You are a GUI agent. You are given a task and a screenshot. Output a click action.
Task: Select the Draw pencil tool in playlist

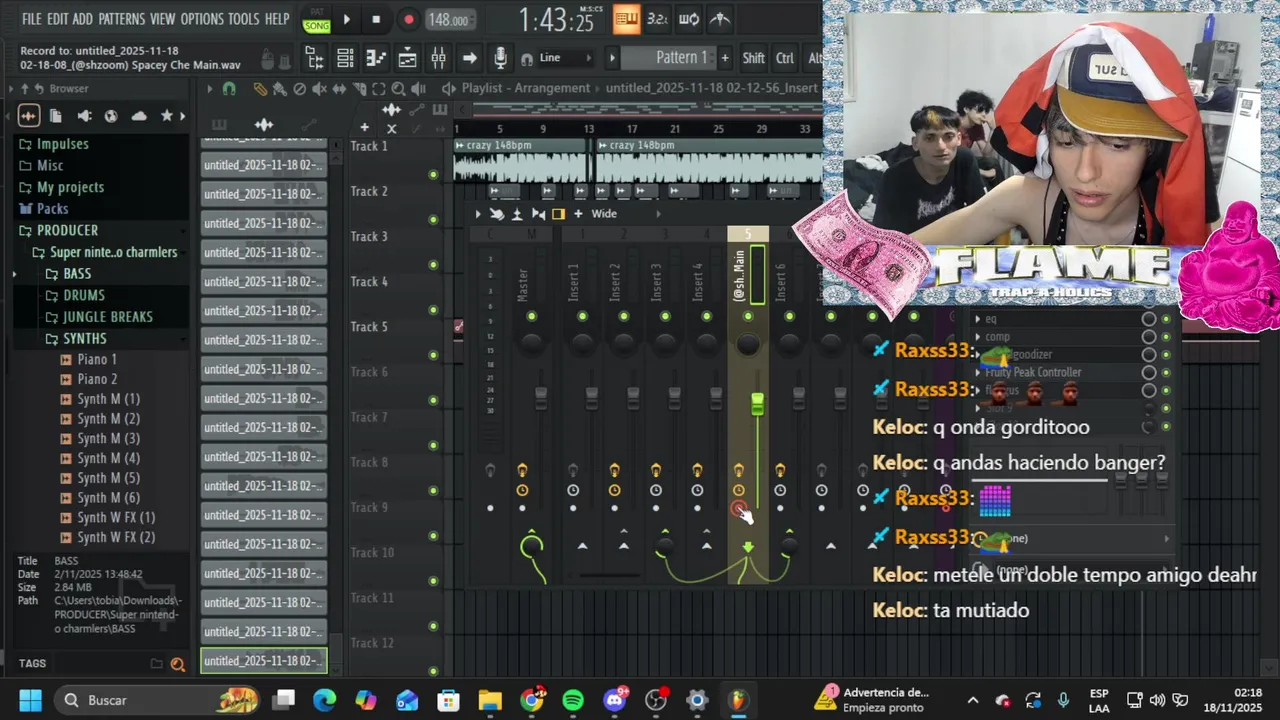tap(259, 88)
